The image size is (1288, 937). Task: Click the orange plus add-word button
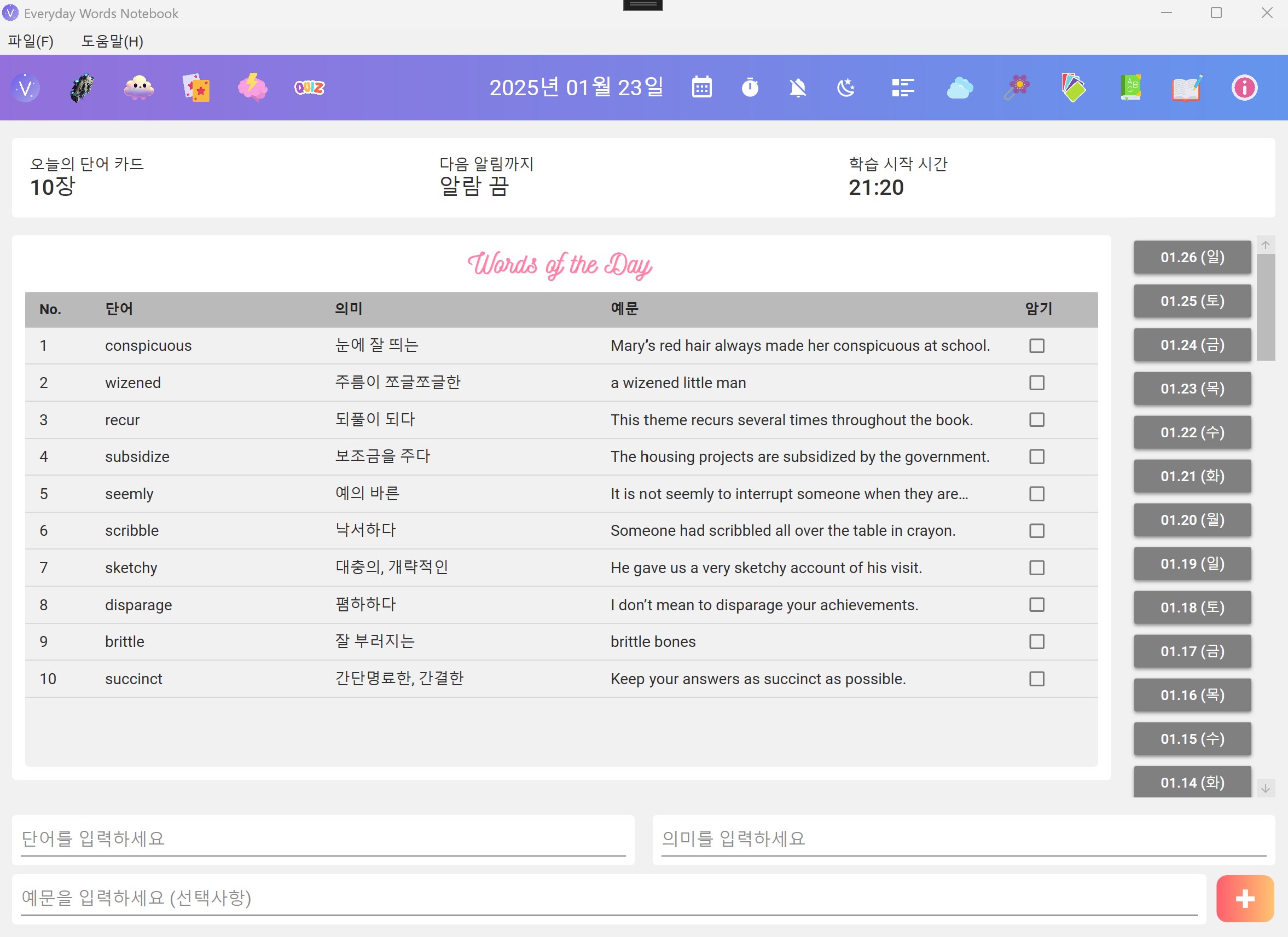point(1244,898)
